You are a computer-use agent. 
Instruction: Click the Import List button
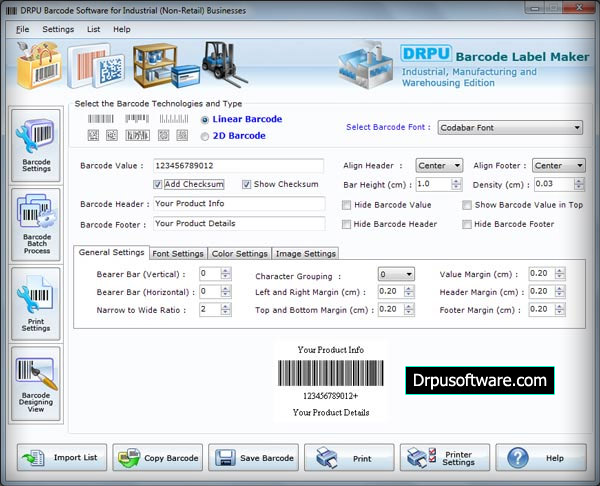tap(62, 457)
